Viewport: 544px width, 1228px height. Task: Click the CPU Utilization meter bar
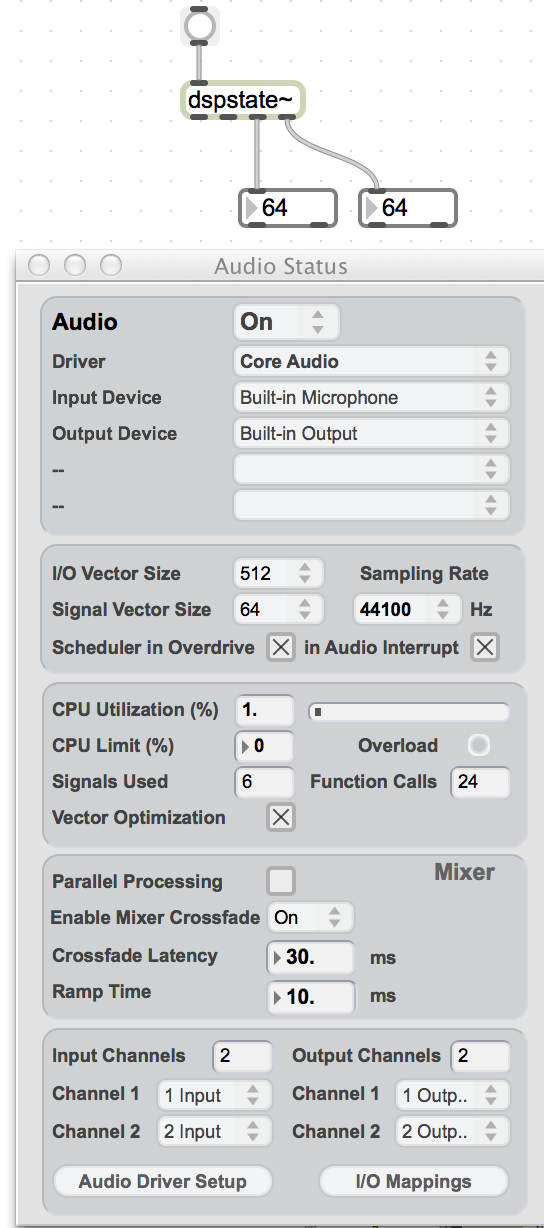(x=409, y=712)
